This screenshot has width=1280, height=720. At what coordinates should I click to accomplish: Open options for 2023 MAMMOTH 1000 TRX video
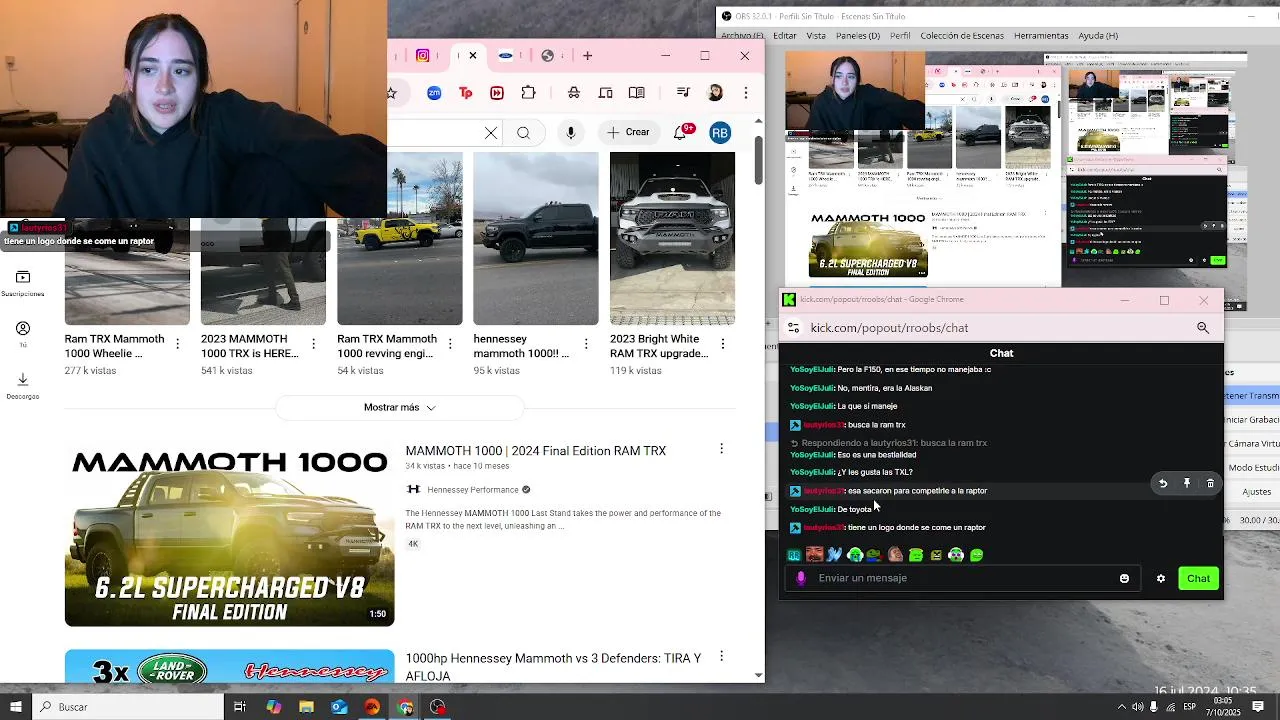tap(313, 344)
